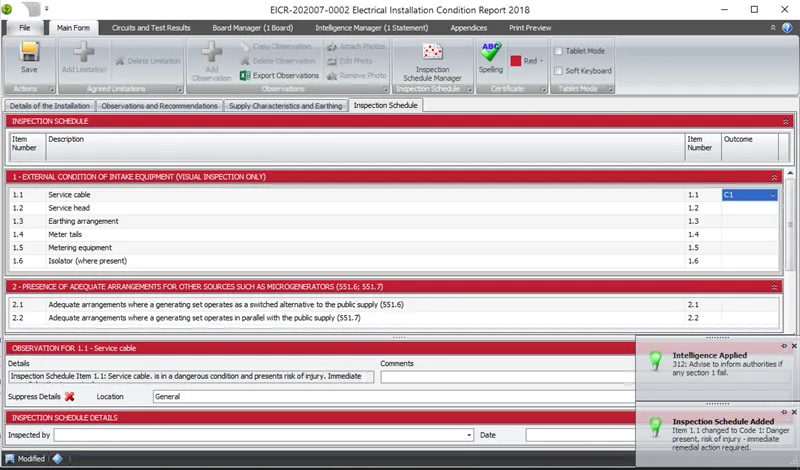Collapse section 2 Presence of Adequate Arrangements
The height and width of the screenshot is (470, 800).
coord(774,287)
